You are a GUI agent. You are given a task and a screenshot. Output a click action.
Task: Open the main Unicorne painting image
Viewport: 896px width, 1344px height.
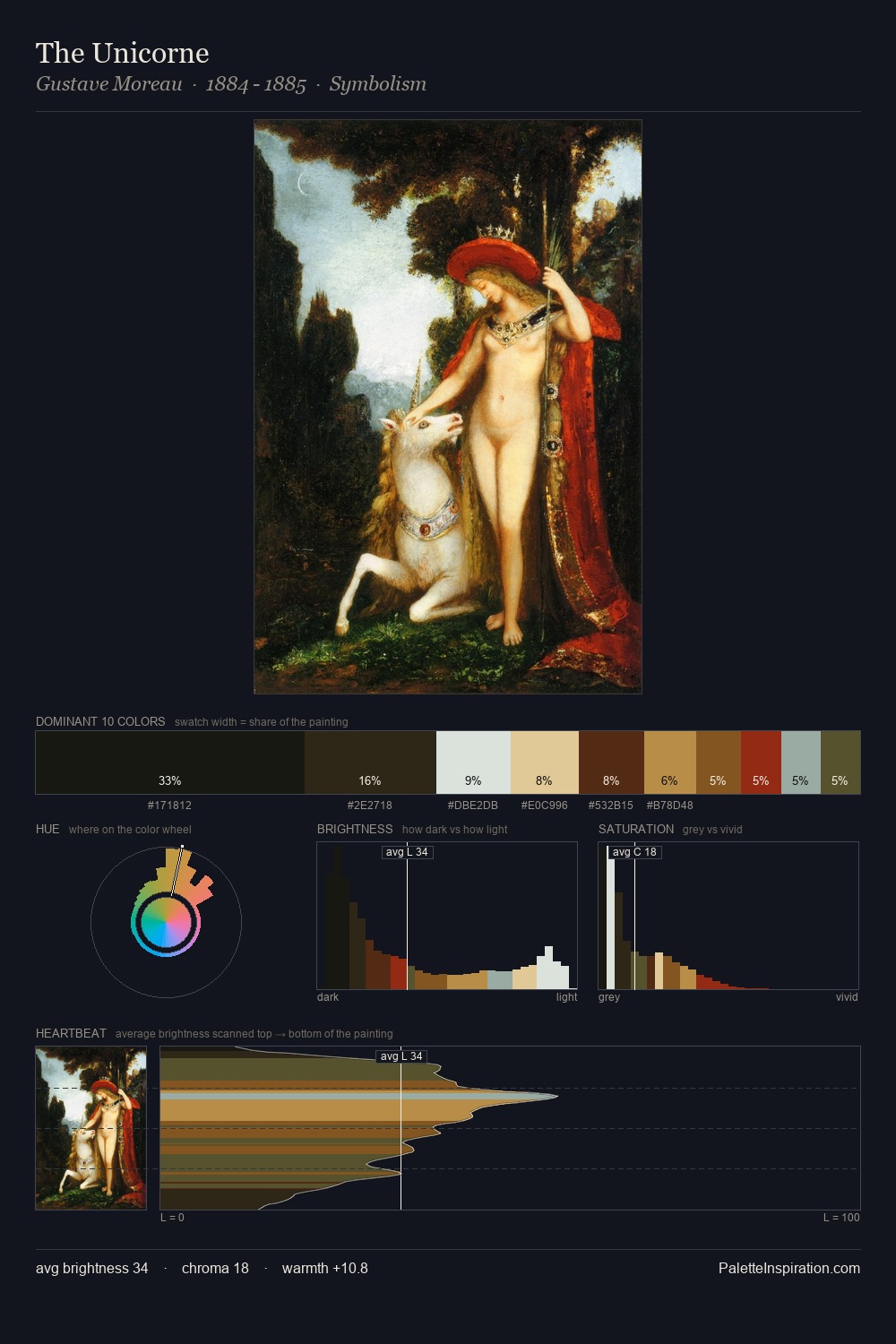tap(448, 407)
